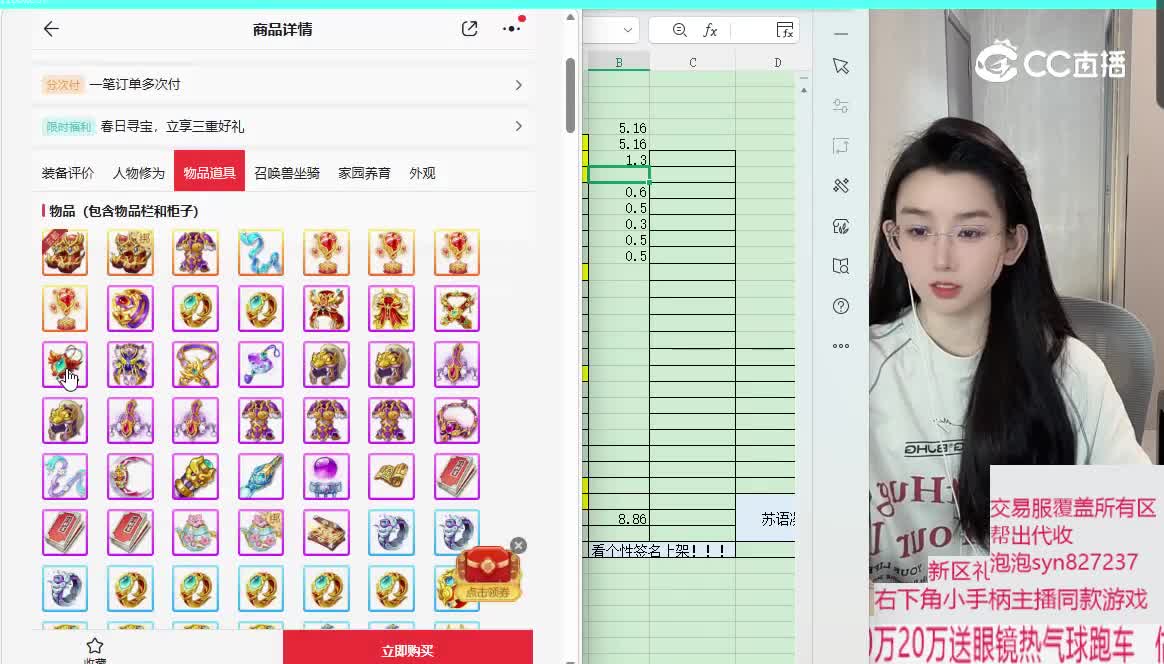Select the purple orb item thumbnail
The width and height of the screenshot is (1164, 664).
click(x=326, y=476)
